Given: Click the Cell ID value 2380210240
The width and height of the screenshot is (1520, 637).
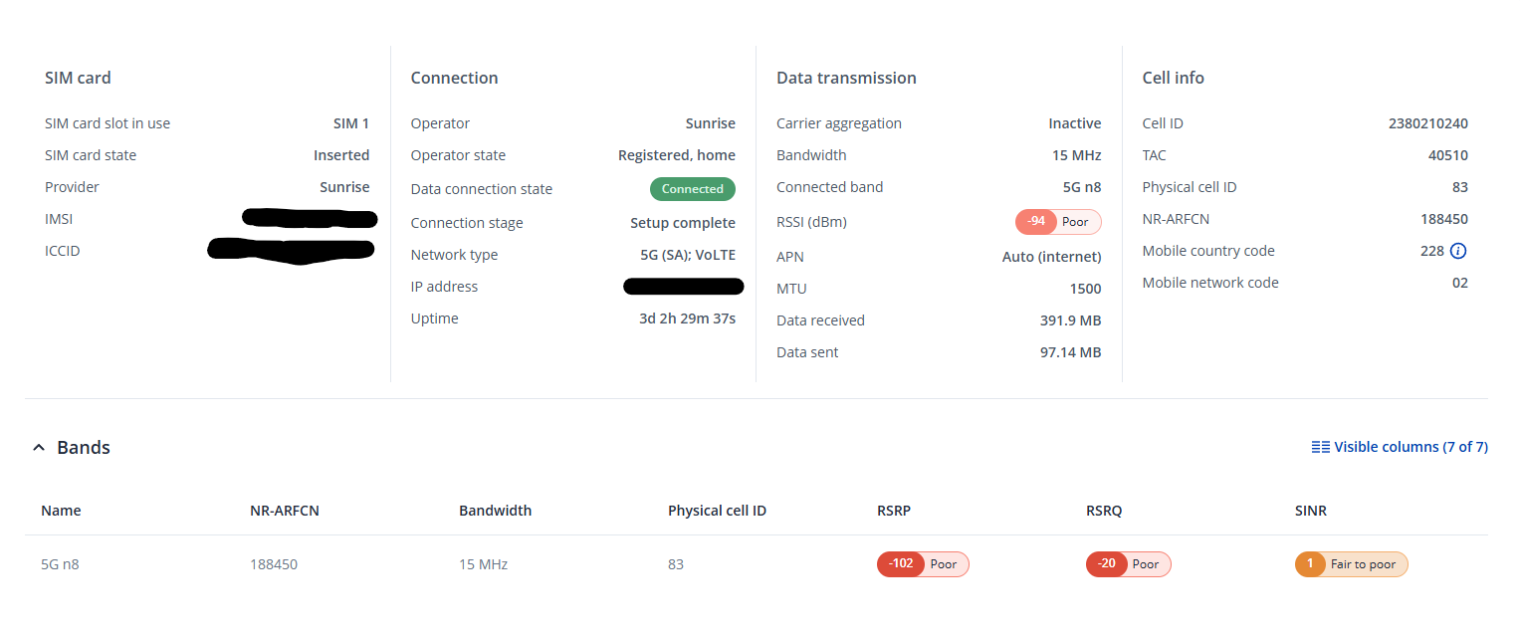Looking at the screenshot, I should tap(1428, 124).
